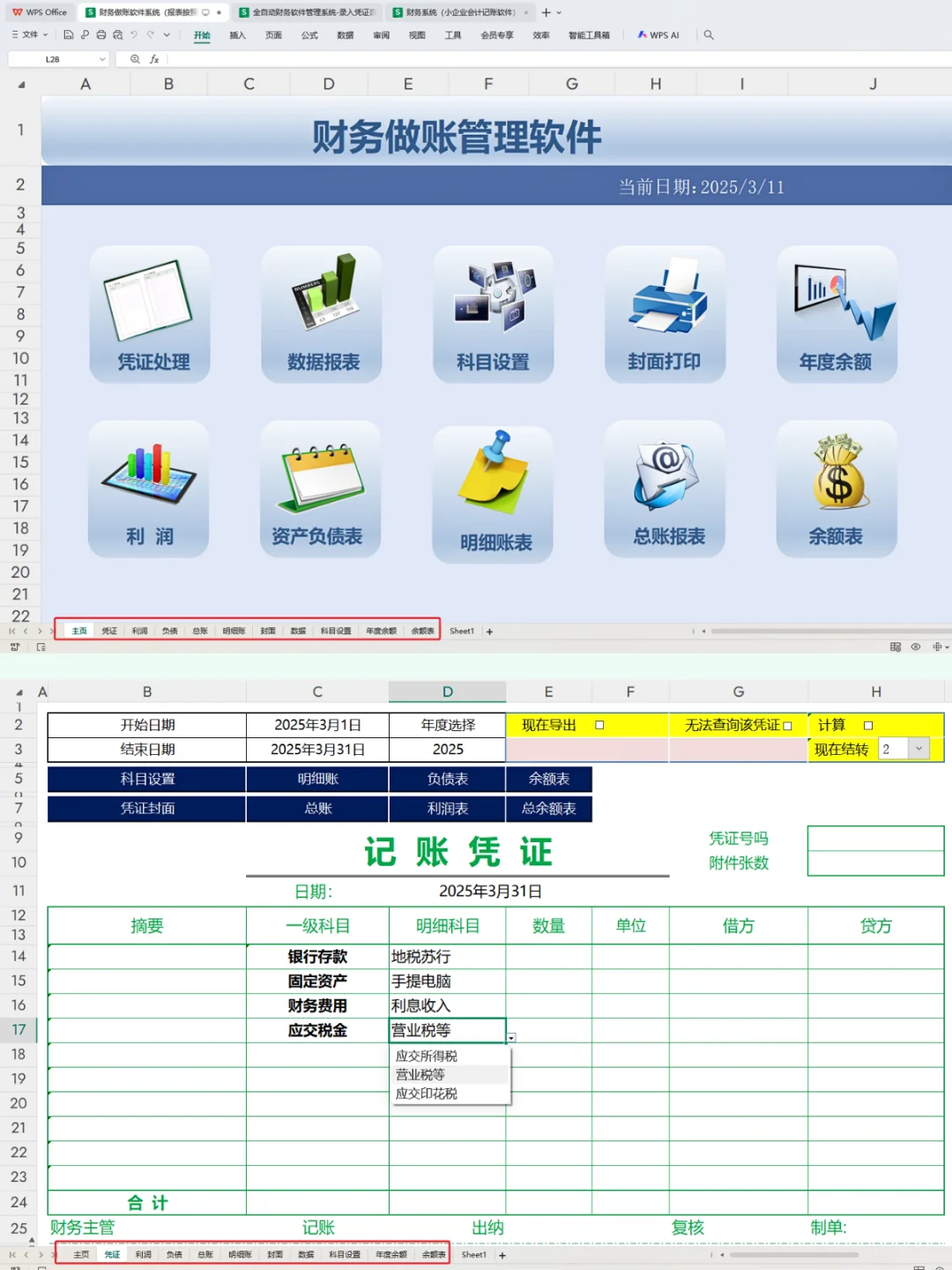The image size is (952, 1270).
Task: Open the 科目设置 icon
Action: 493,313
